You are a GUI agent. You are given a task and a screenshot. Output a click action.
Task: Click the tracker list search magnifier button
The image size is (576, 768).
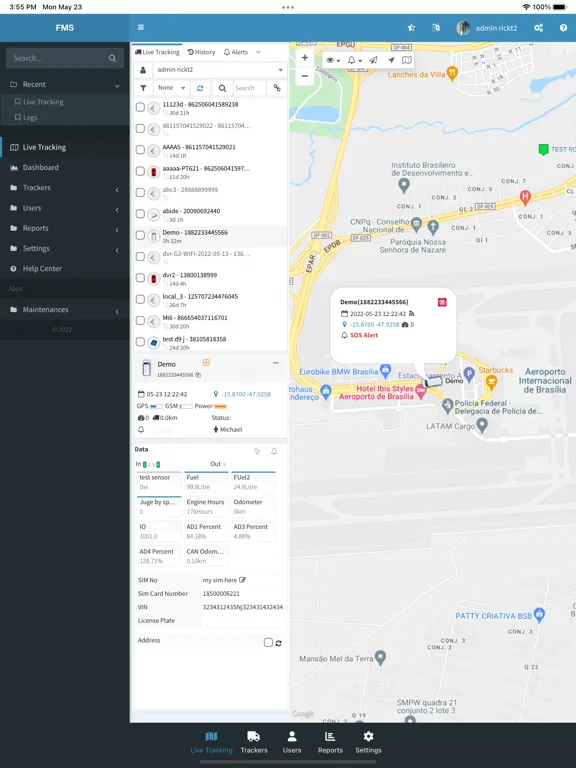pos(222,88)
